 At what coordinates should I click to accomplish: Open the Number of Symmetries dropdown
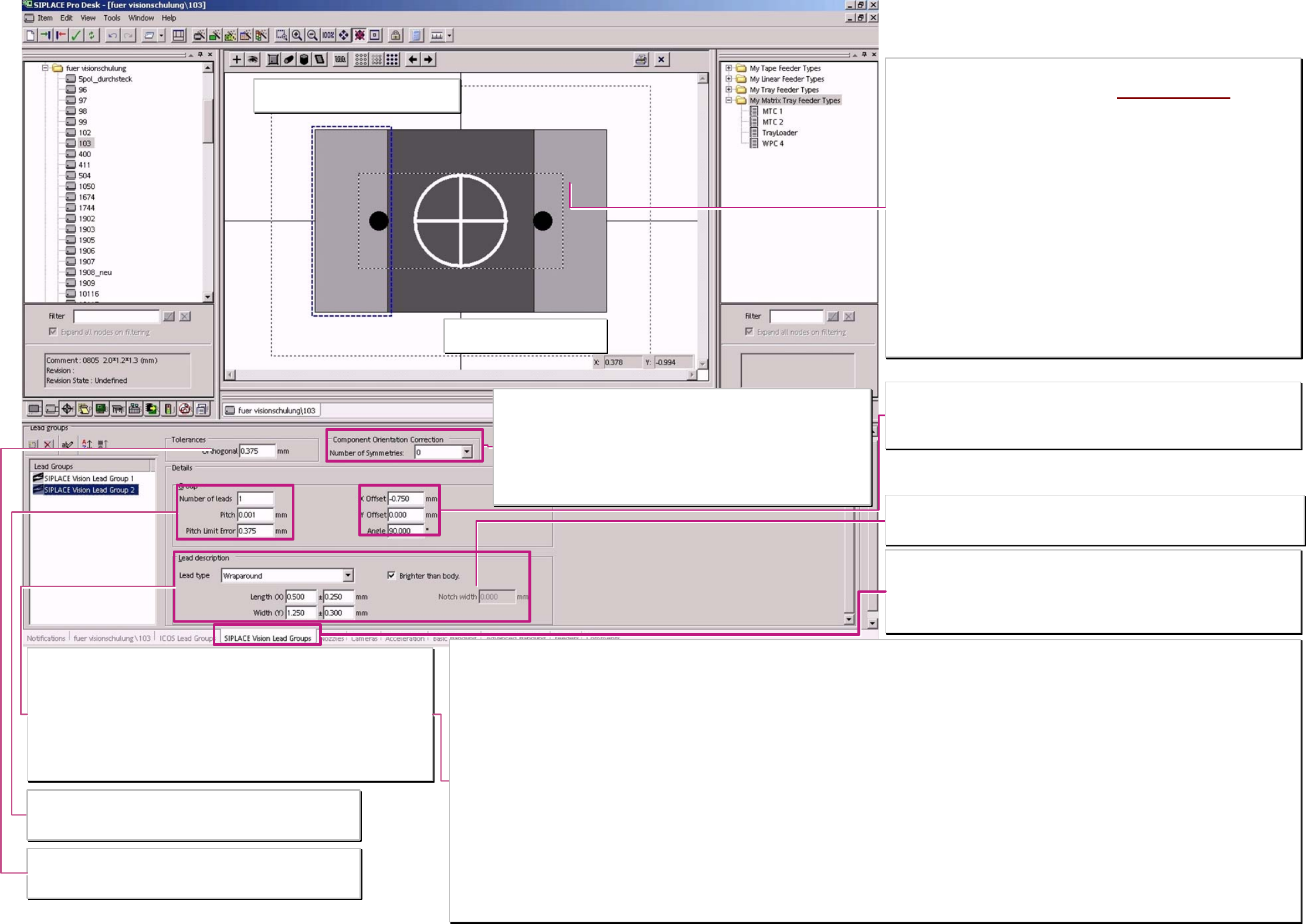467,453
